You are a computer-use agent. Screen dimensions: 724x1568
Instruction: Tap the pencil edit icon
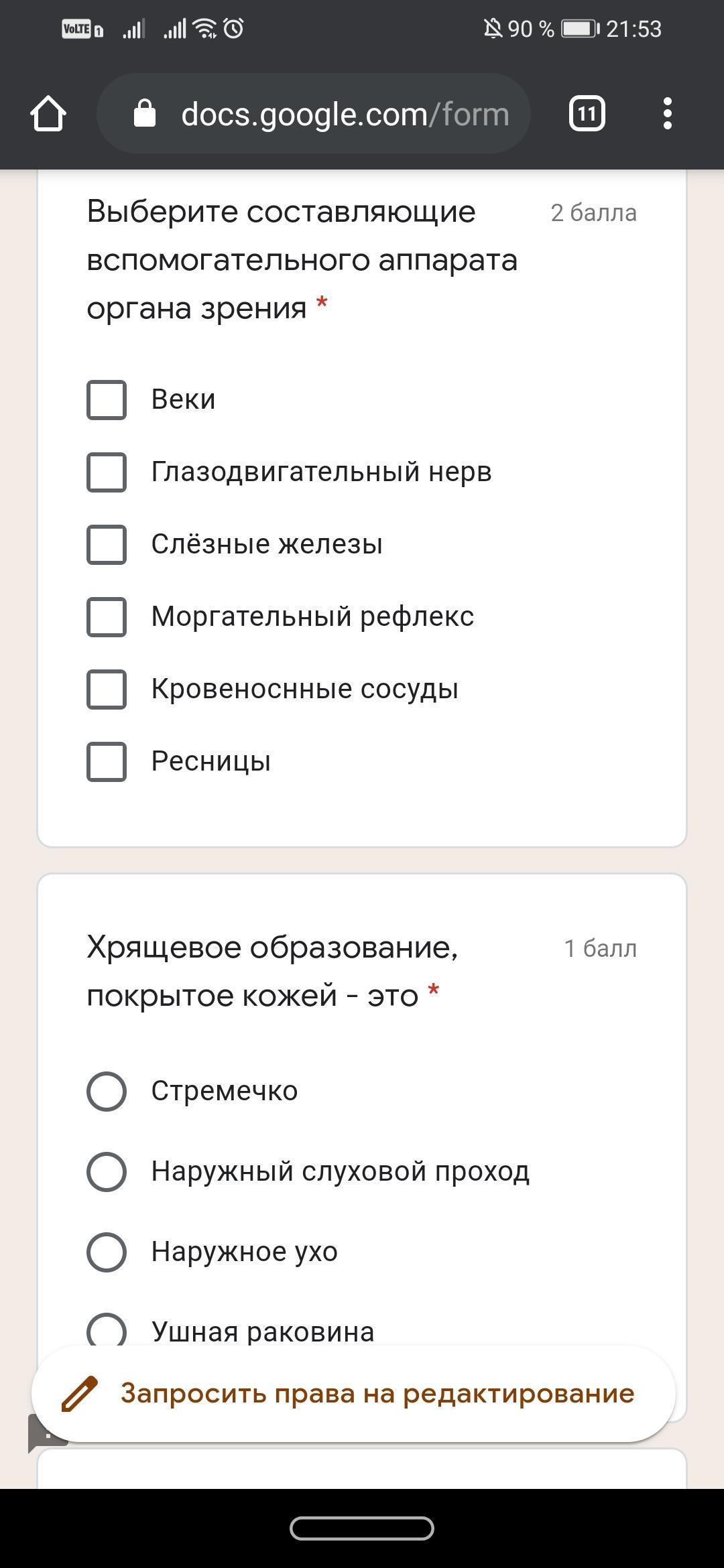[80, 1394]
